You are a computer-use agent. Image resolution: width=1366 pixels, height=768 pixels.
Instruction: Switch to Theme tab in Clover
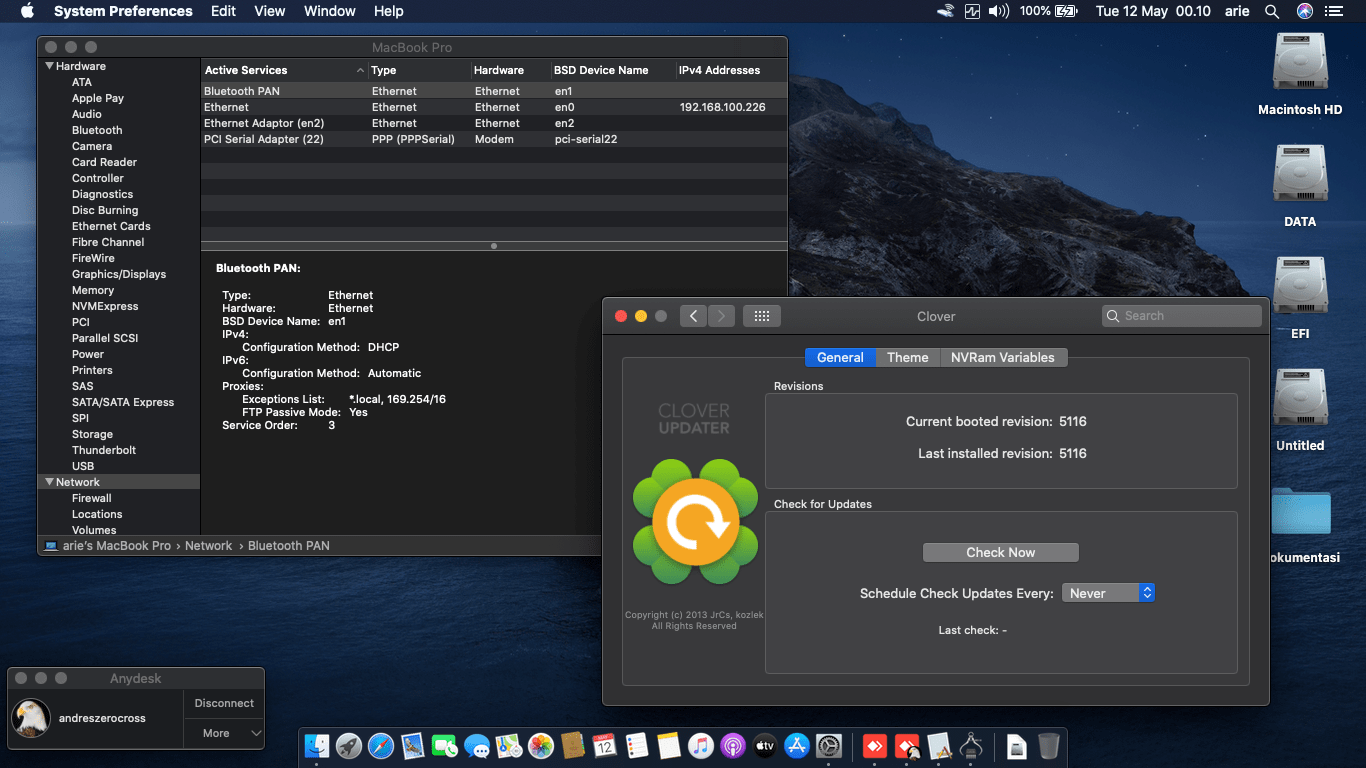pos(908,357)
